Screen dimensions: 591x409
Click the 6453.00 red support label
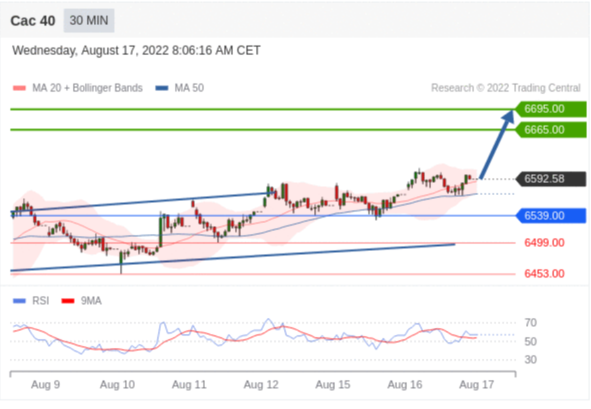pos(544,274)
